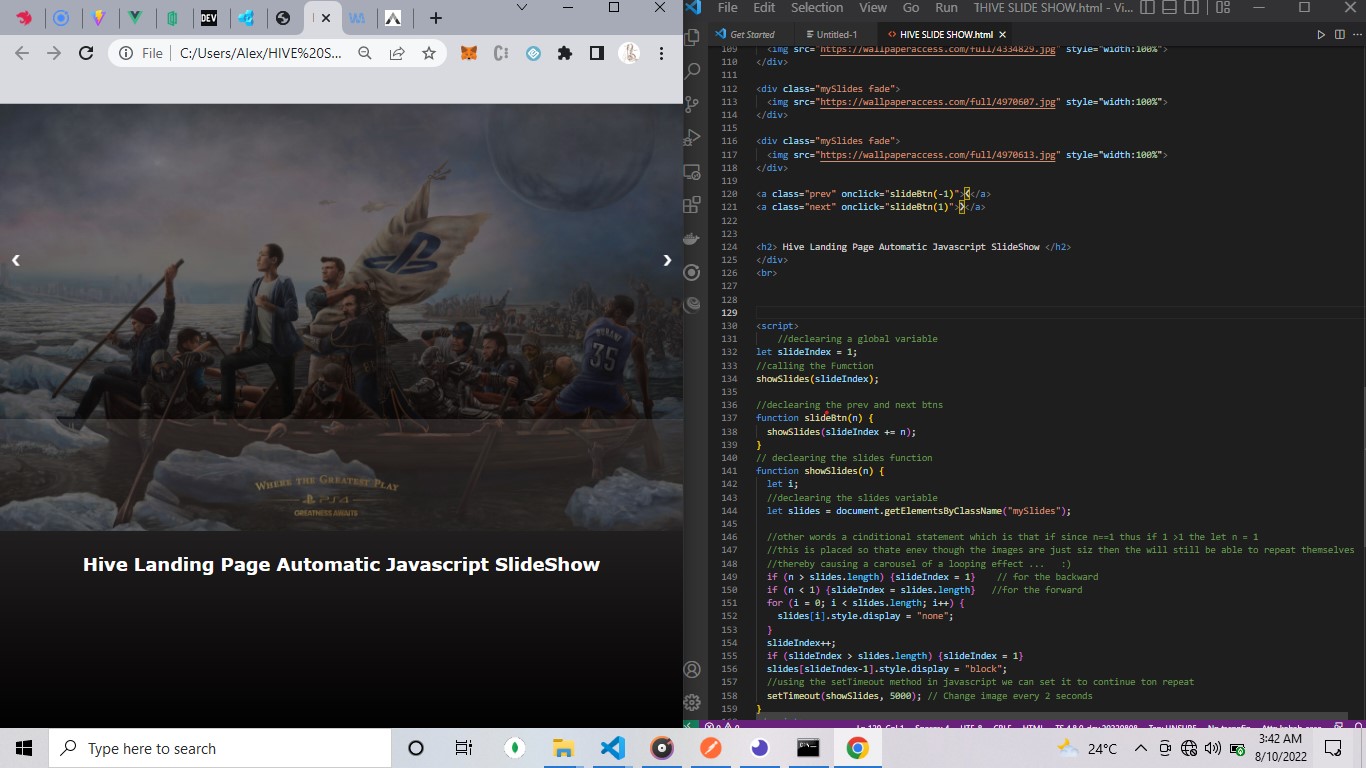Image resolution: width=1366 pixels, height=768 pixels.
Task: Click the slideshow heading on the page
Action: click(x=341, y=564)
